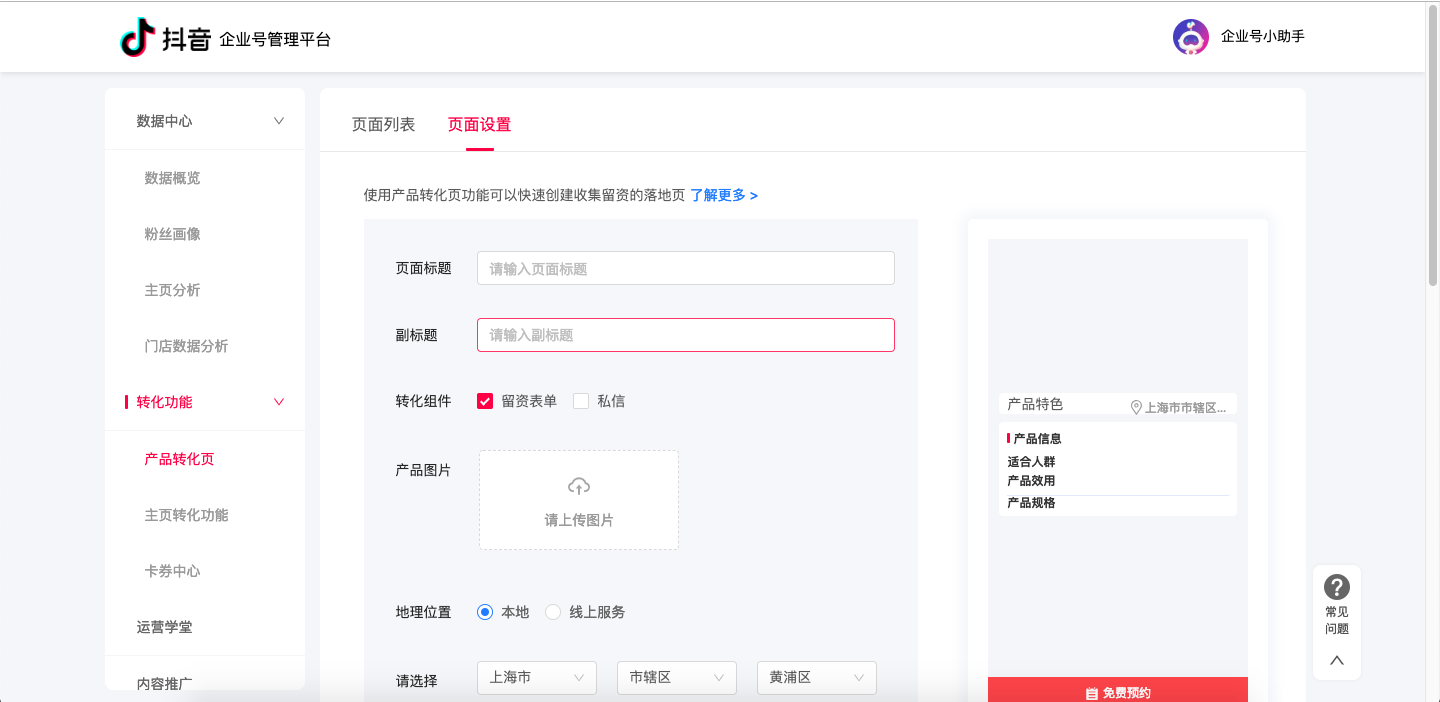1440x702 pixels.
Task: Uncheck the 留资表单 checkbox
Action: [x=485, y=400]
